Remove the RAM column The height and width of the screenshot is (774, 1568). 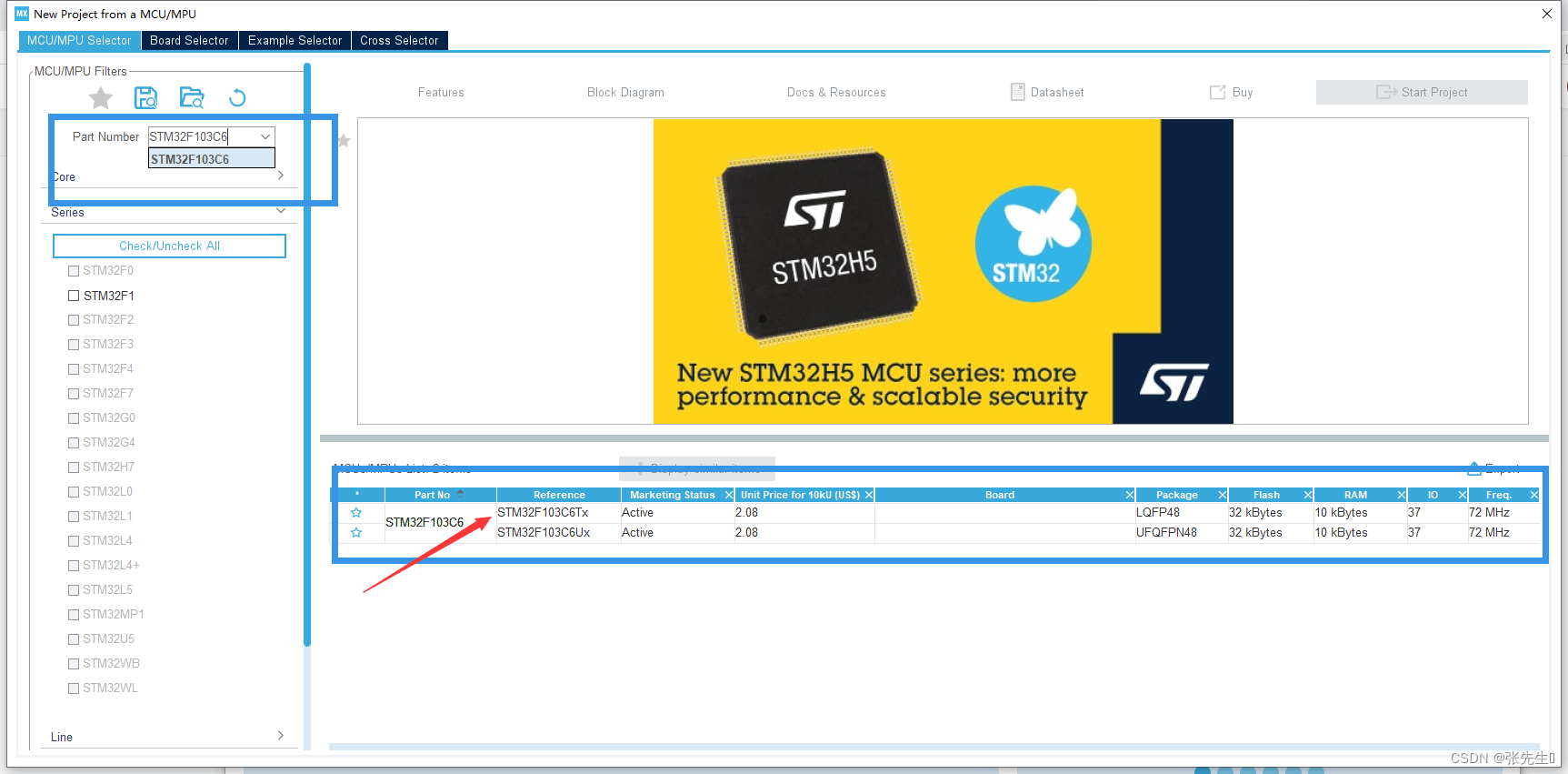(x=1402, y=495)
